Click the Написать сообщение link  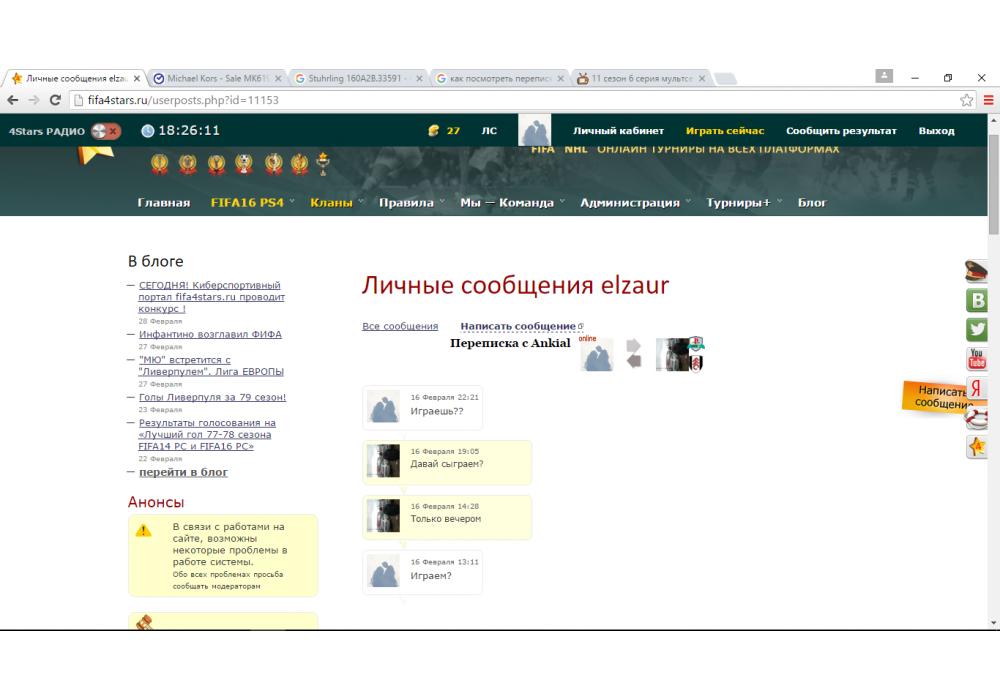pyautogui.click(x=517, y=326)
